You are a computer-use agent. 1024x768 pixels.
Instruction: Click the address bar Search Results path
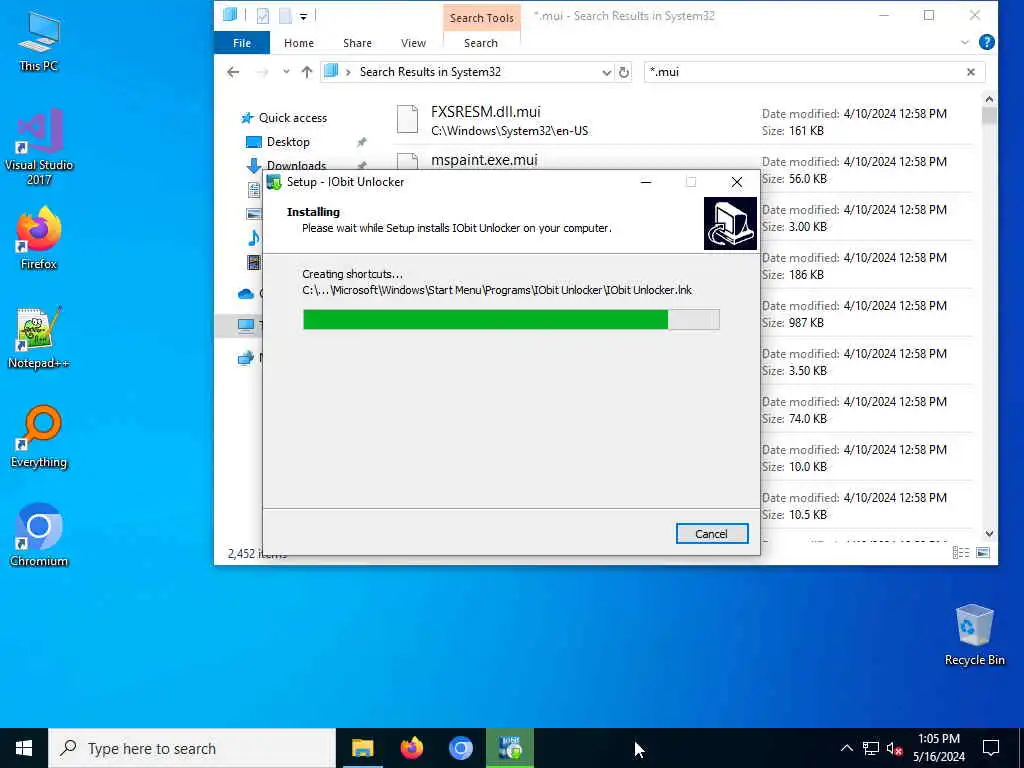(x=430, y=72)
